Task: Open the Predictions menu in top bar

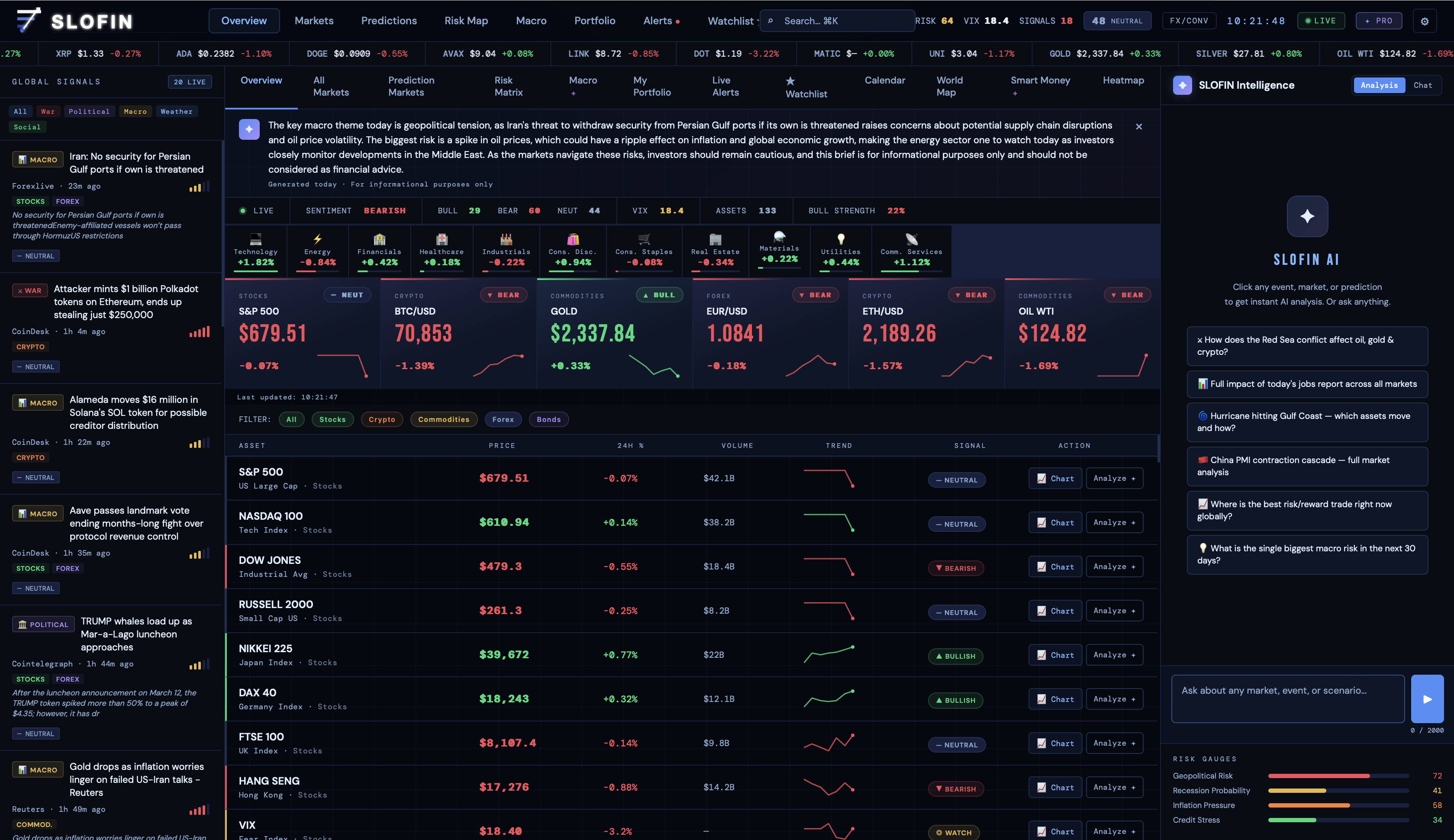Action: (388, 21)
